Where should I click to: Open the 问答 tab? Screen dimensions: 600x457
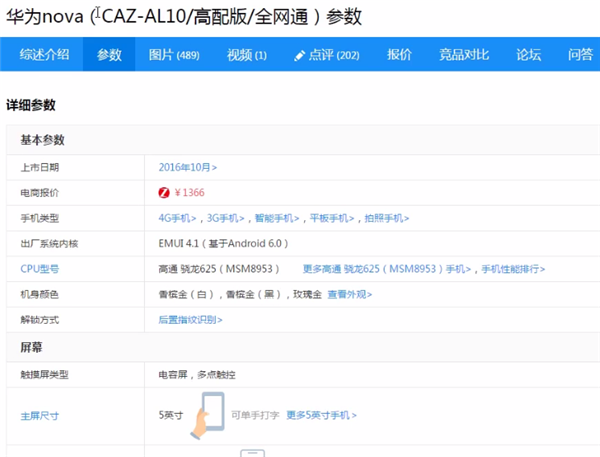coord(580,54)
